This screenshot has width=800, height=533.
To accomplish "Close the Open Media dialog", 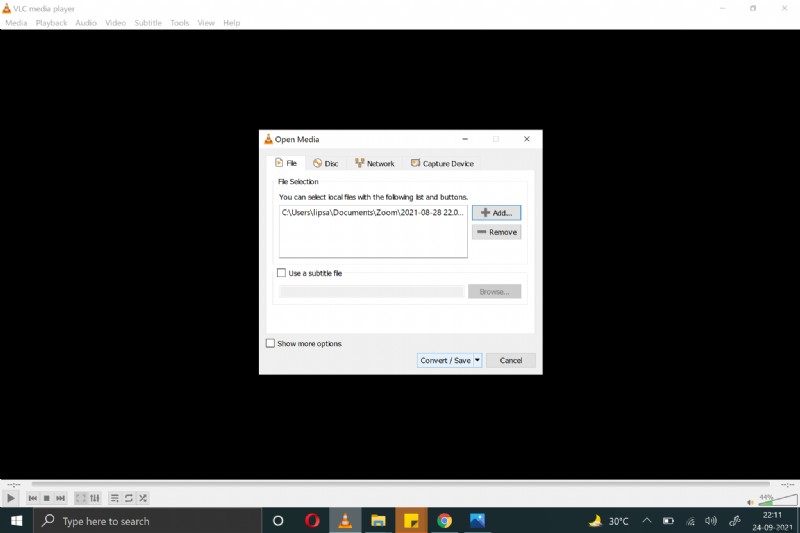I will pyautogui.click(x=527, y=139).
